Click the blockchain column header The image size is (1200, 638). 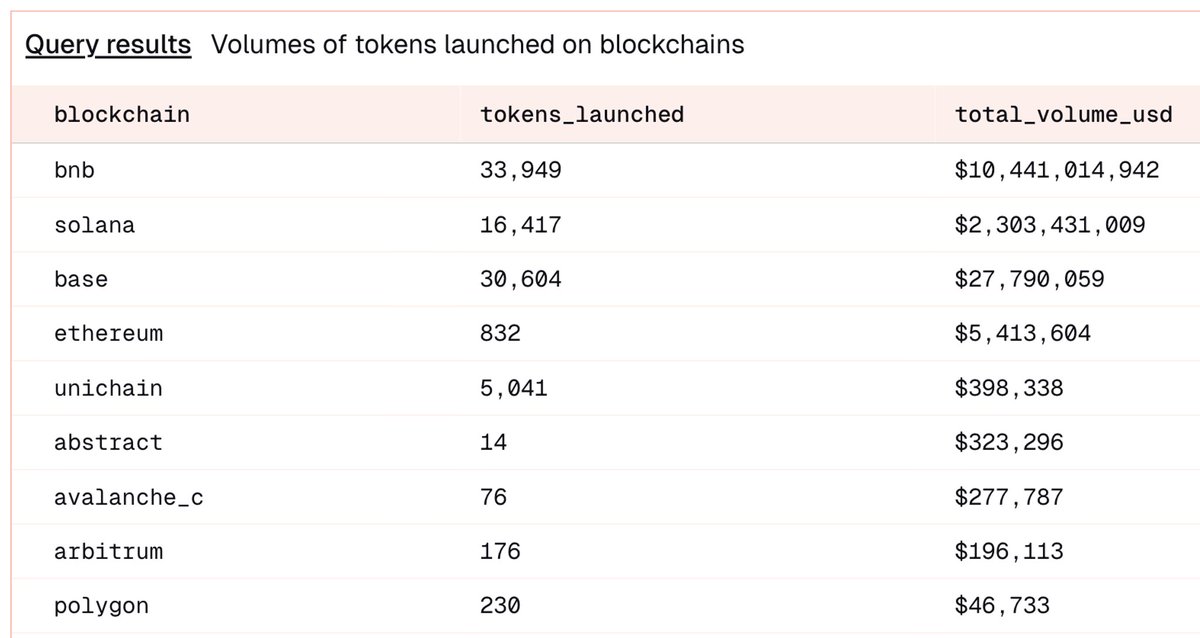click(122, 114)
